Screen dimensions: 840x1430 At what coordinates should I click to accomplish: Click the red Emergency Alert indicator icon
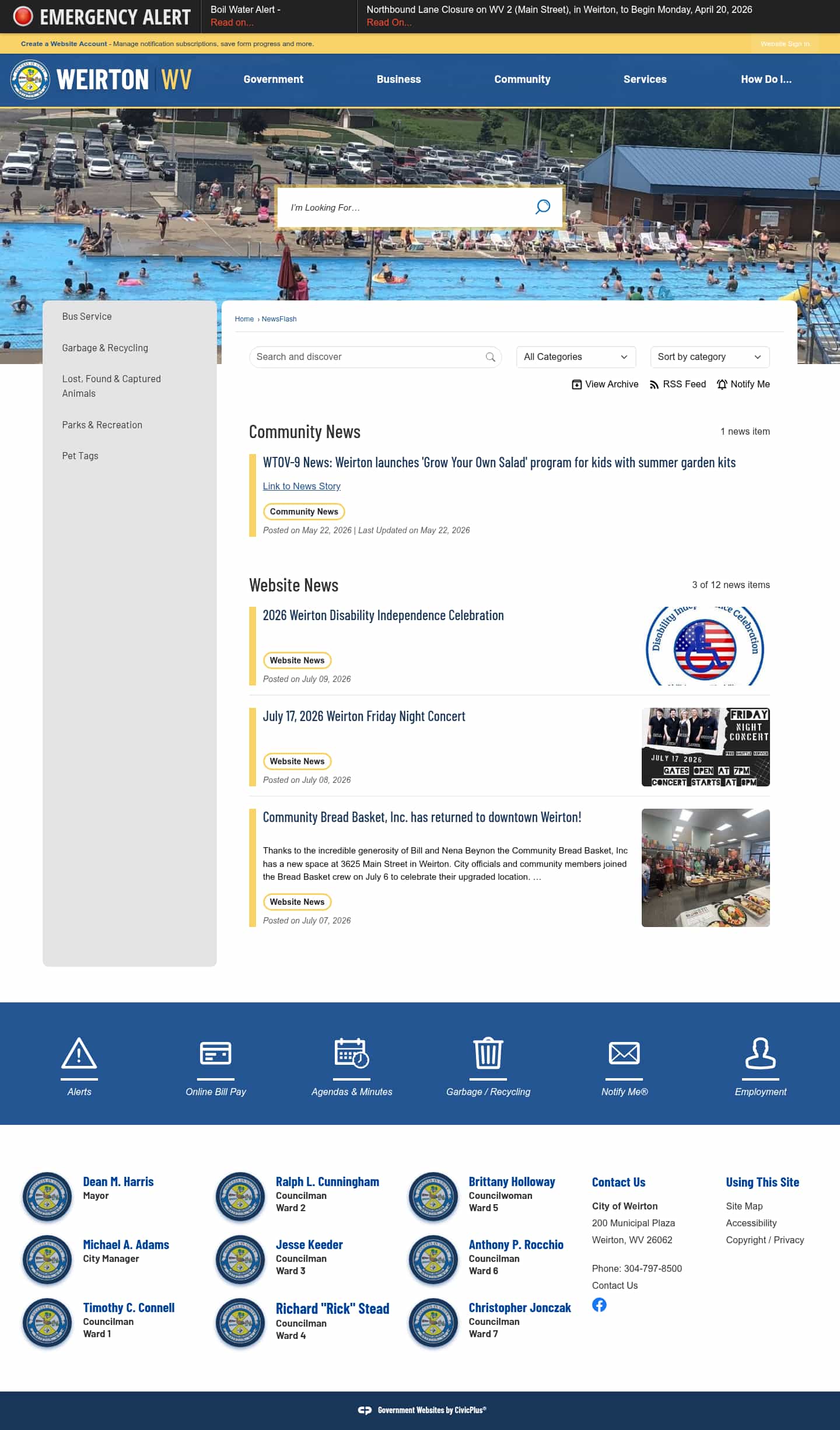coord(23,16)
